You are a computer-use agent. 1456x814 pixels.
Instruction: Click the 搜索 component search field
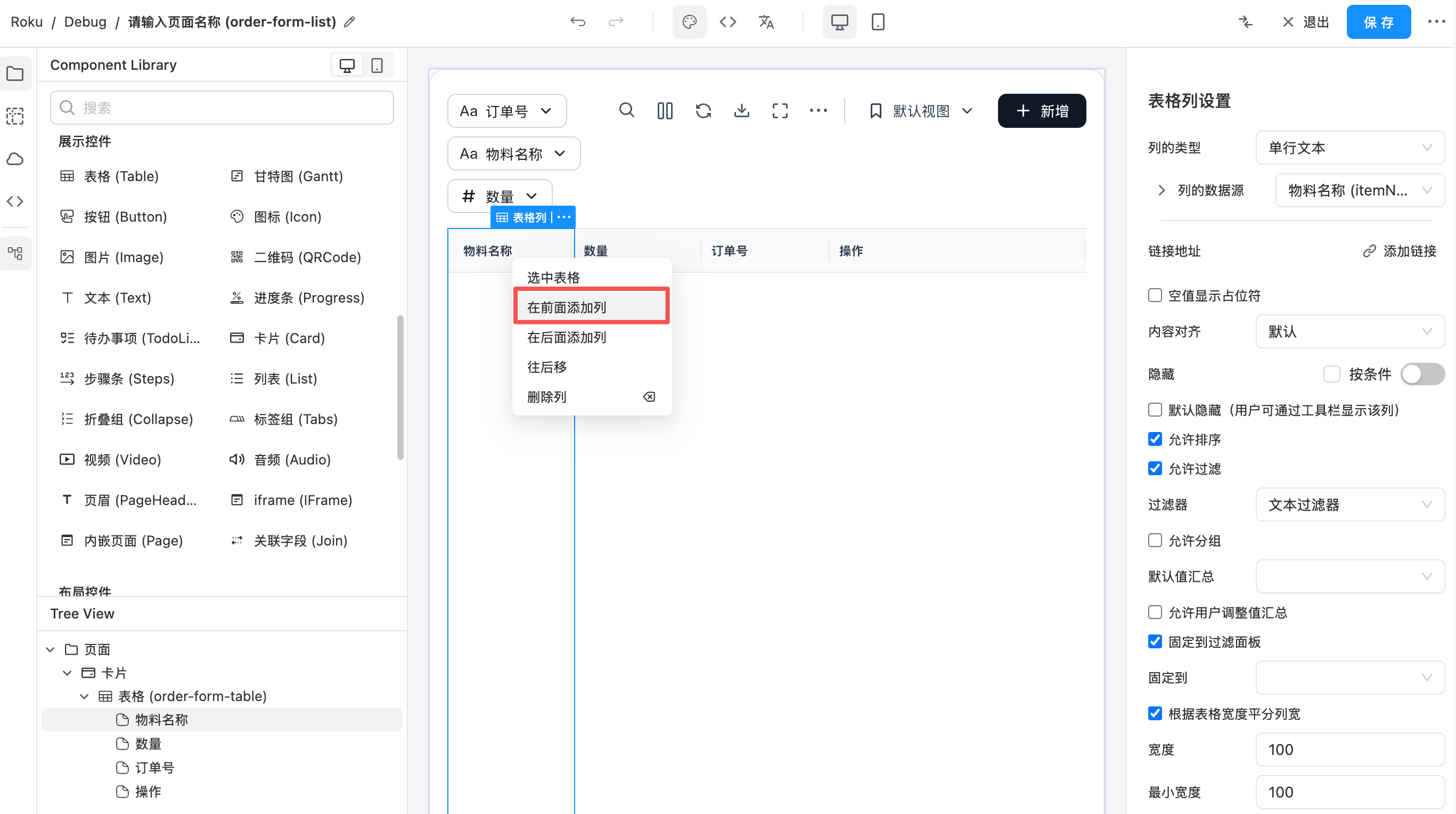point(222,108)
